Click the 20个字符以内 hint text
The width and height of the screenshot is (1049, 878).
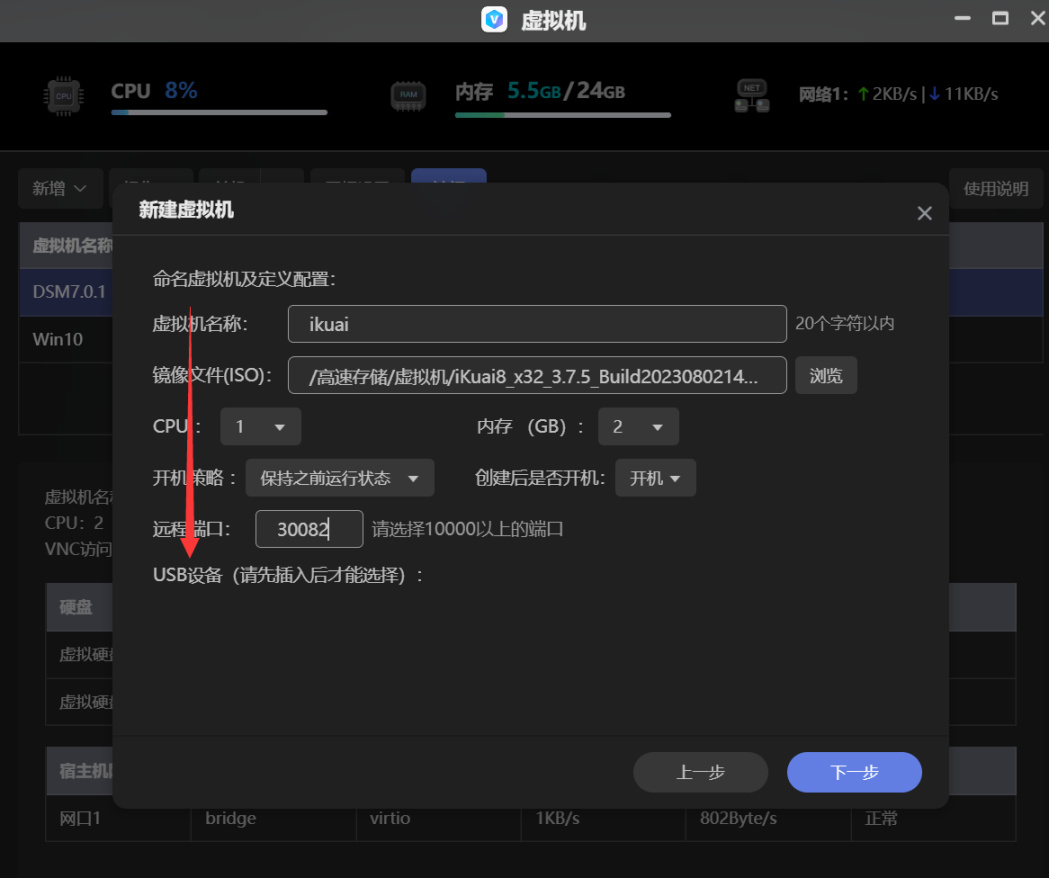click(x=844, y=324)
